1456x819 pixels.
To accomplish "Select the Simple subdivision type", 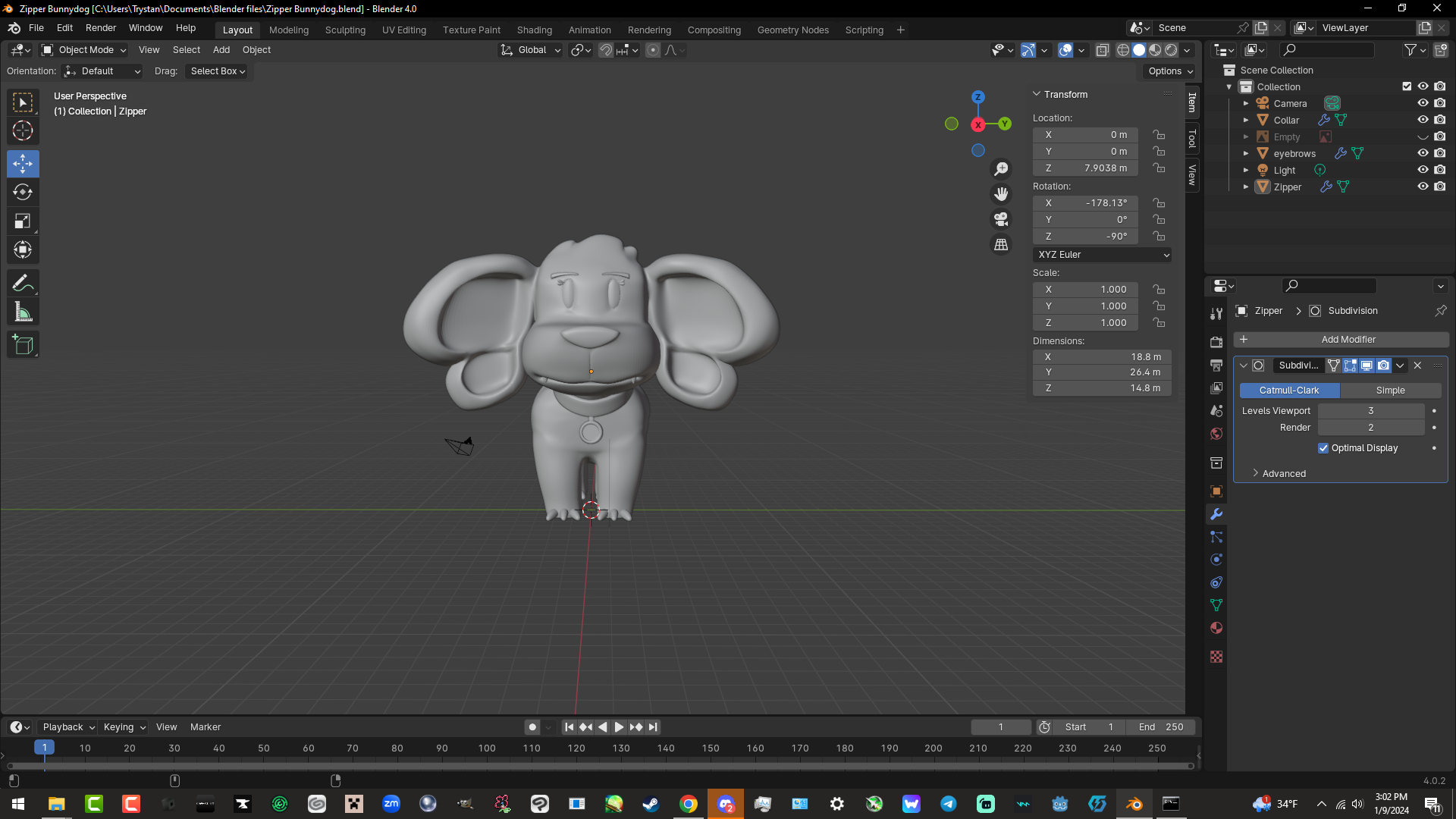I will point(1390,391).
